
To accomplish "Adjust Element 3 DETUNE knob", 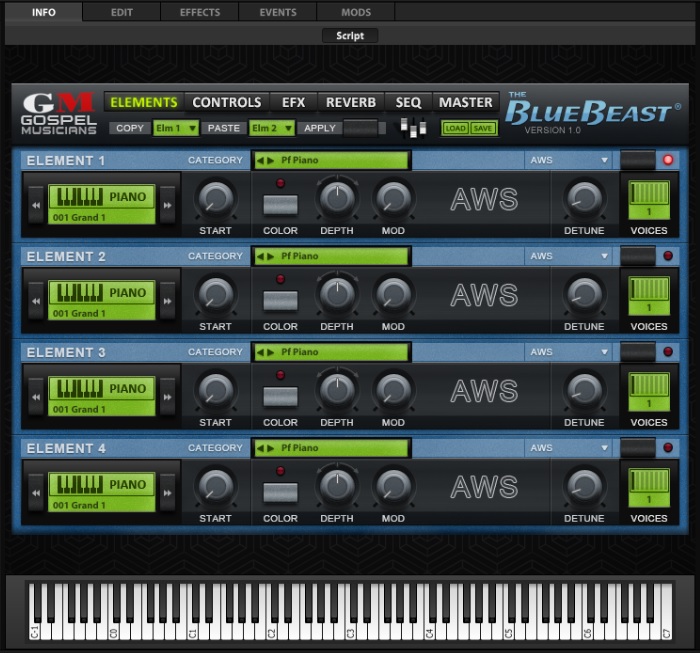I will click(x=584, y=391).
